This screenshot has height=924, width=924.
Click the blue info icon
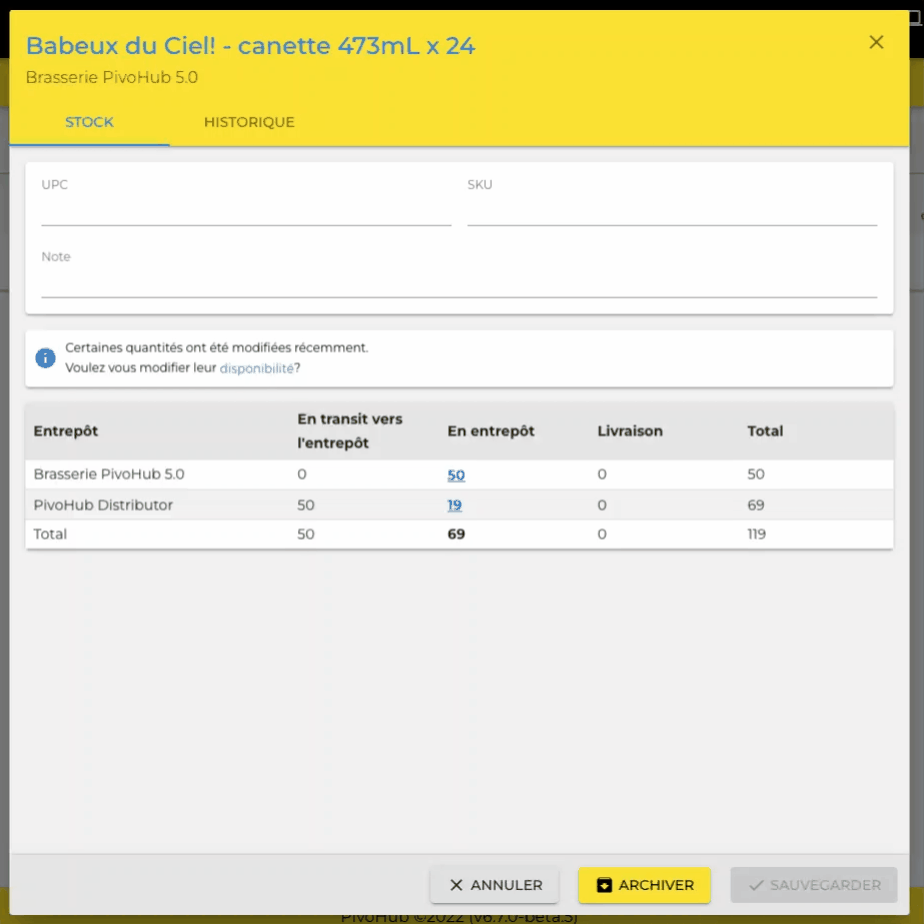(x=45, y=358)
